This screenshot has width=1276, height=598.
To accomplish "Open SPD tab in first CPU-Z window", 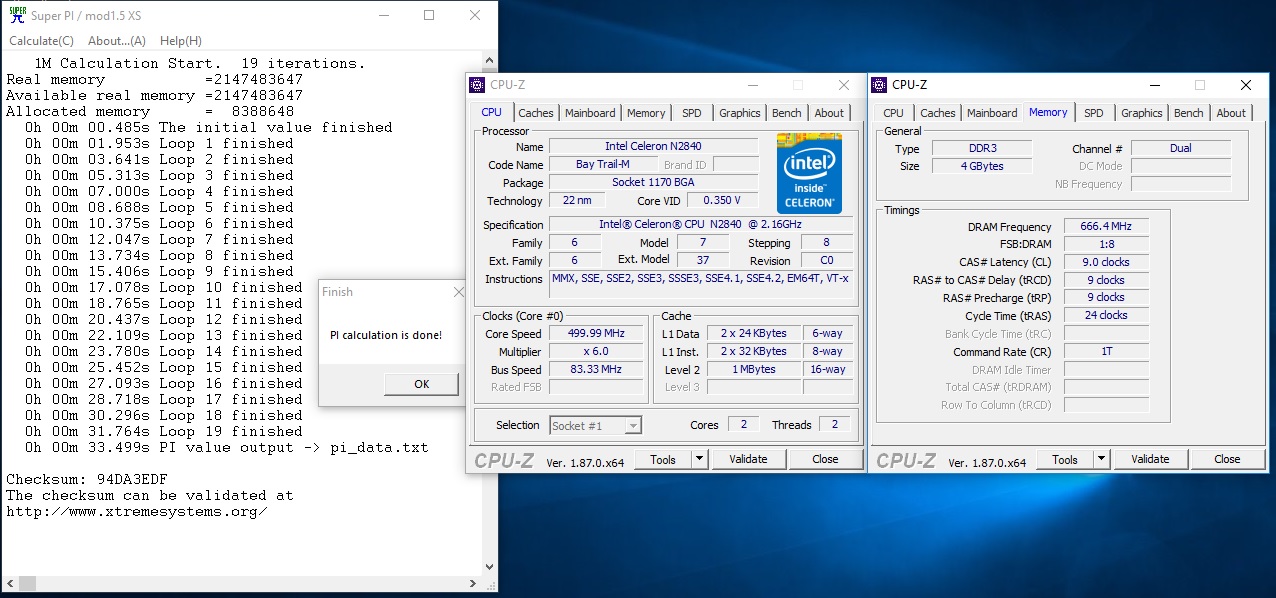I will 692,113.
